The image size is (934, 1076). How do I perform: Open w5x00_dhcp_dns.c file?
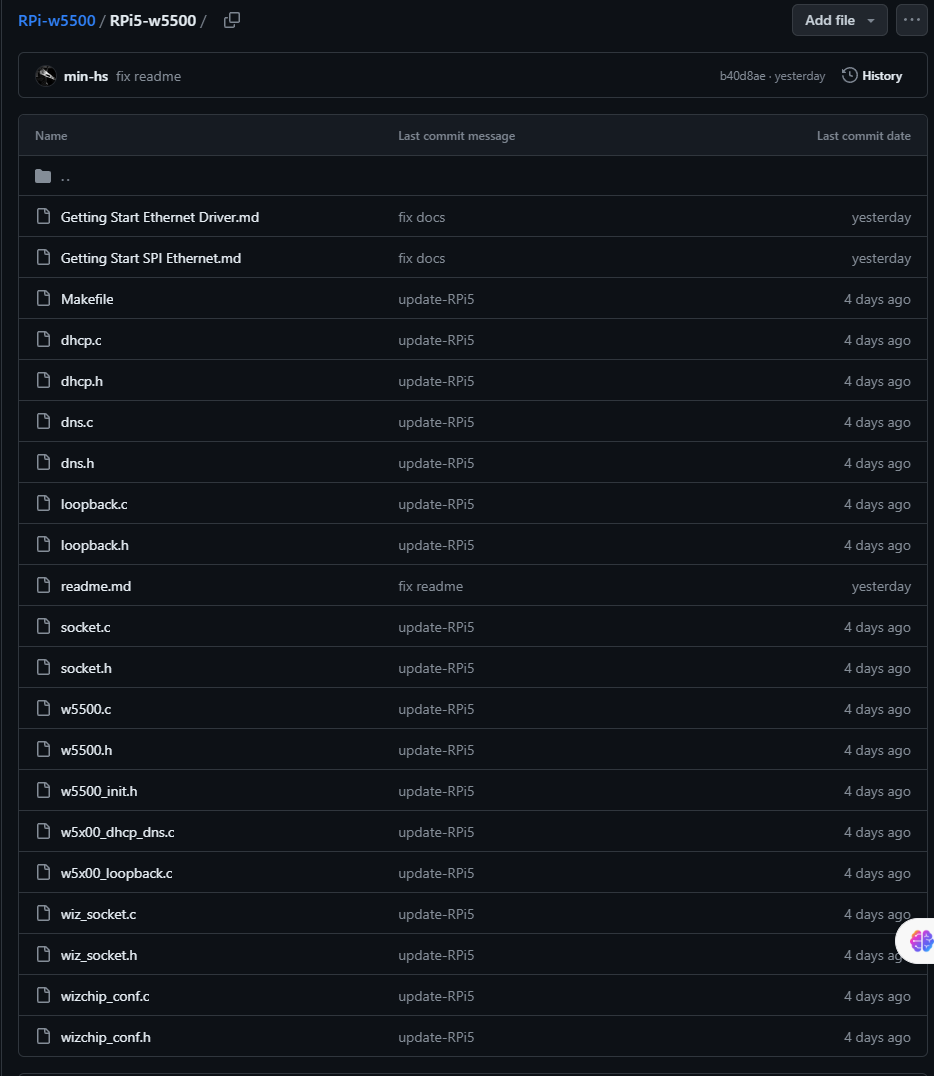(x=117, y=832)
